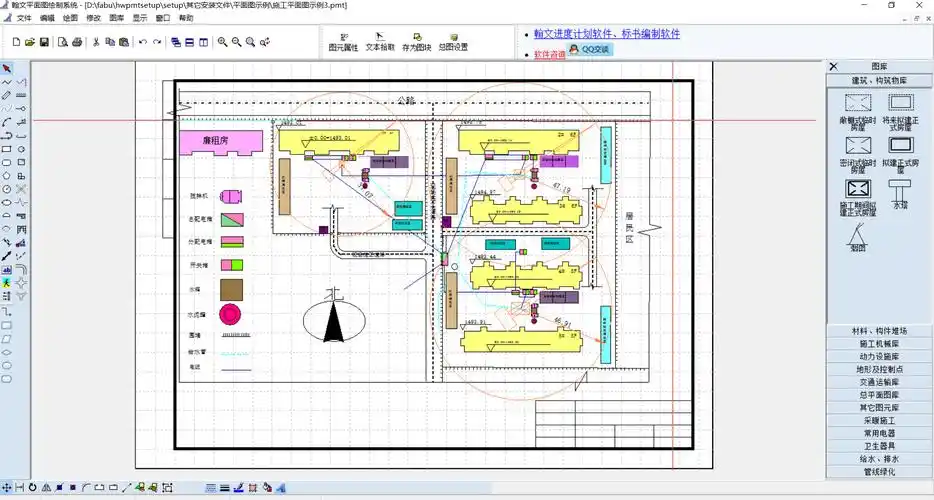
Task: Close the 图库 library panel
Action: [832, 67]
